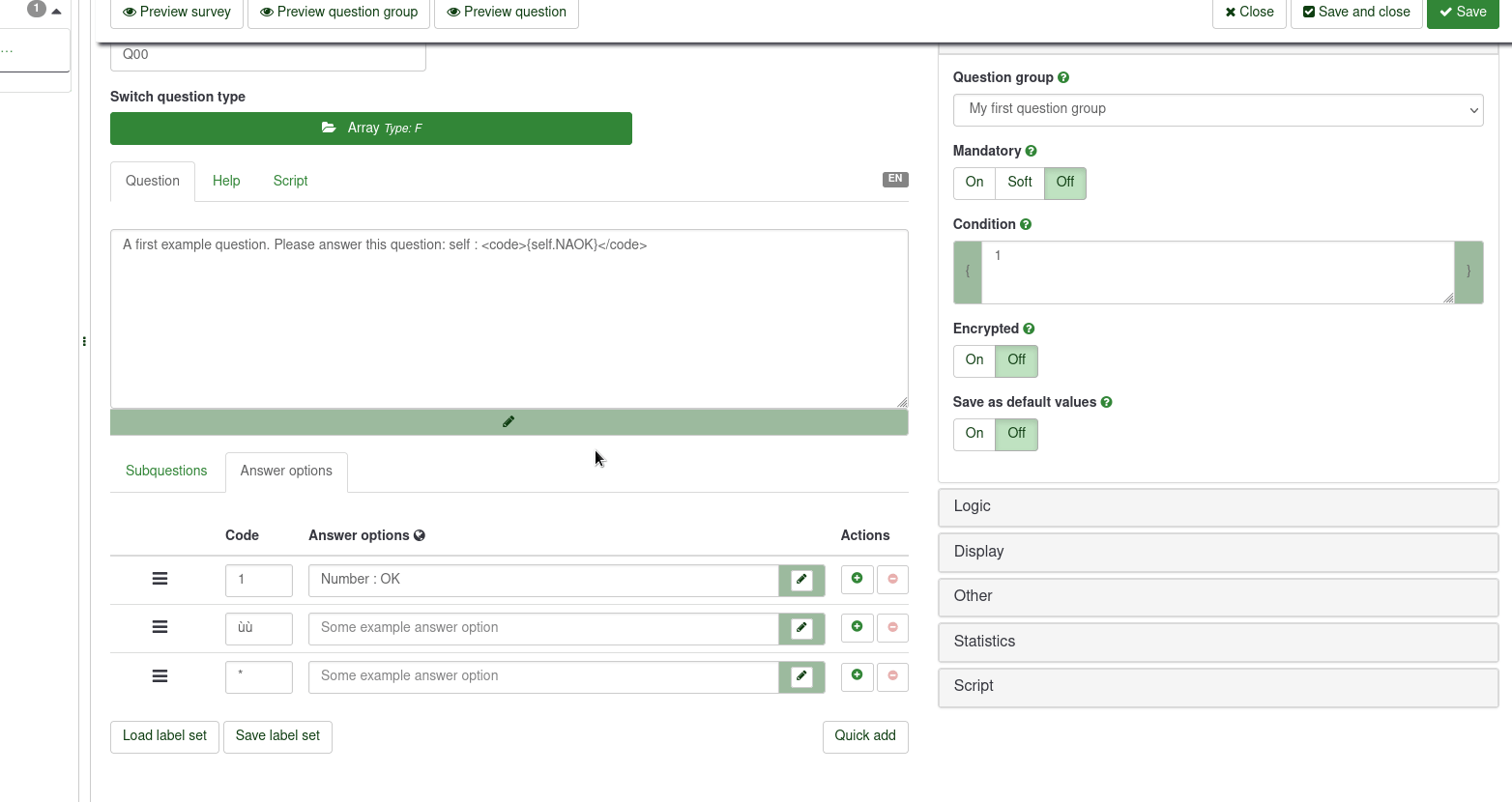Click the Quick add button
The height and width of the screenshot is (802, 1512).
(864, 736)
